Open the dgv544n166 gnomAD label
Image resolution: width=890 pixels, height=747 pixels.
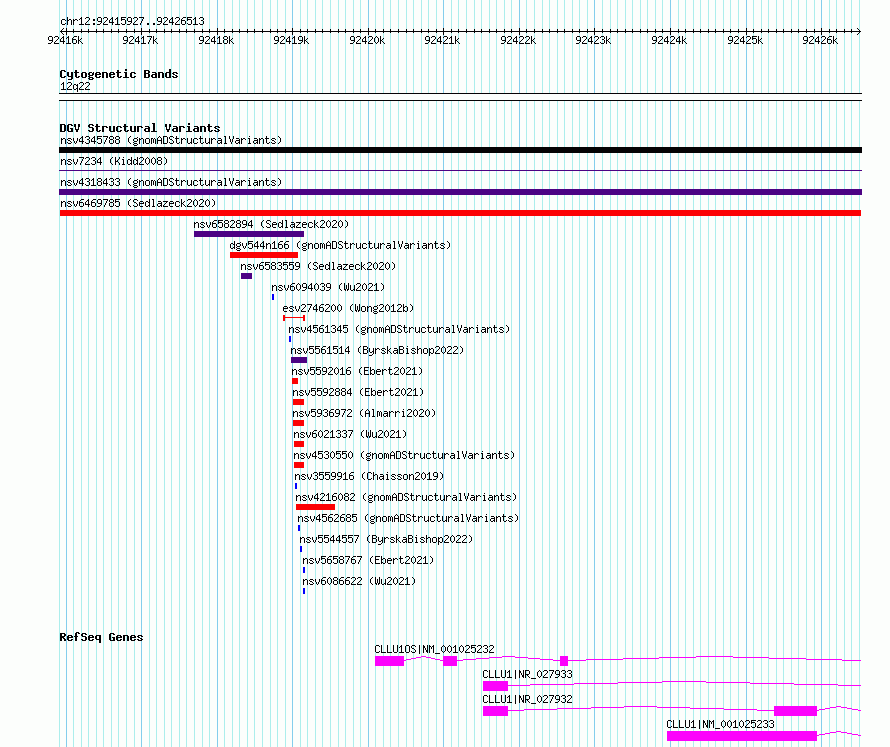[340, 245]
